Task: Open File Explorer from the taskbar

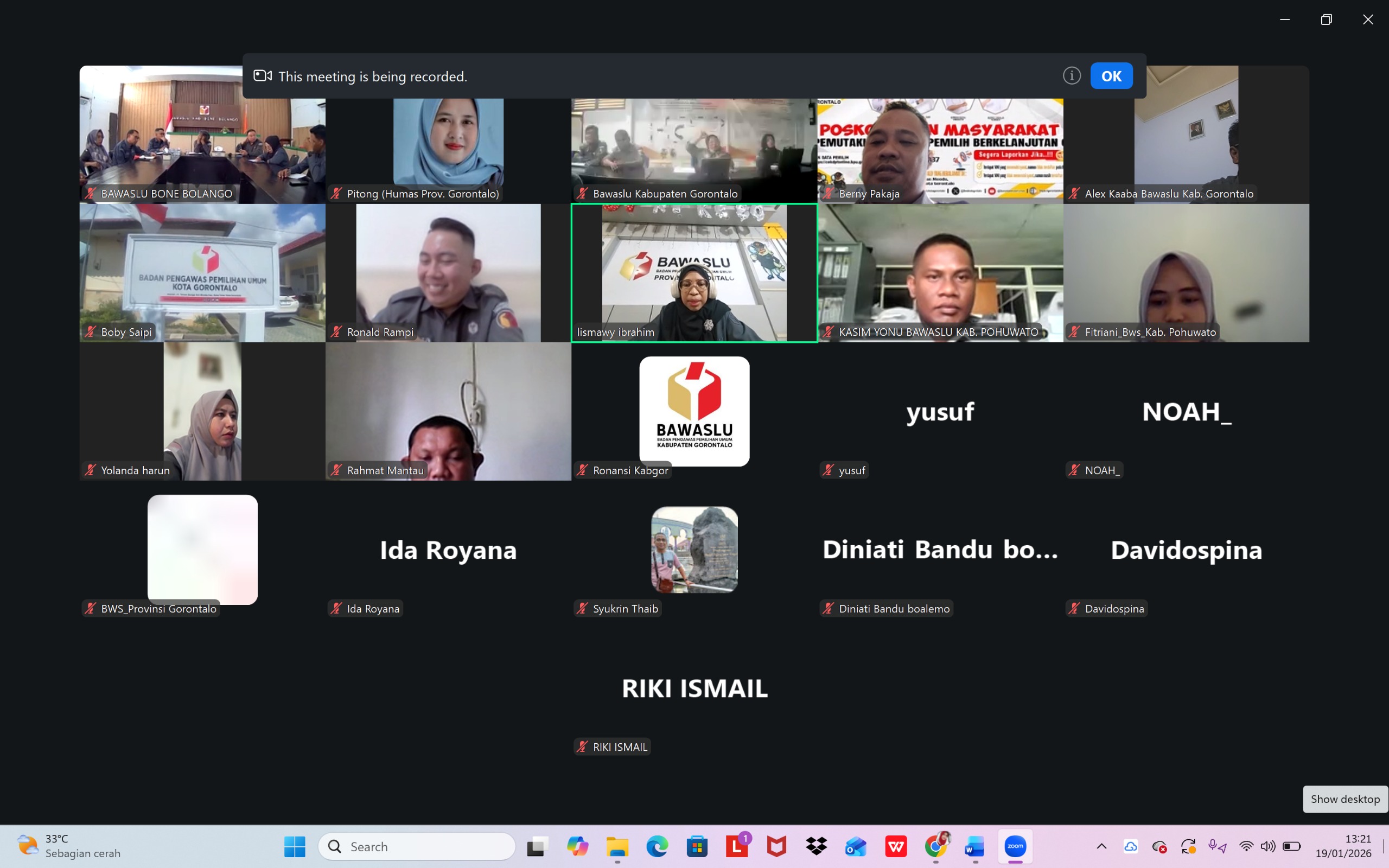Action: (x=617, y=846)
